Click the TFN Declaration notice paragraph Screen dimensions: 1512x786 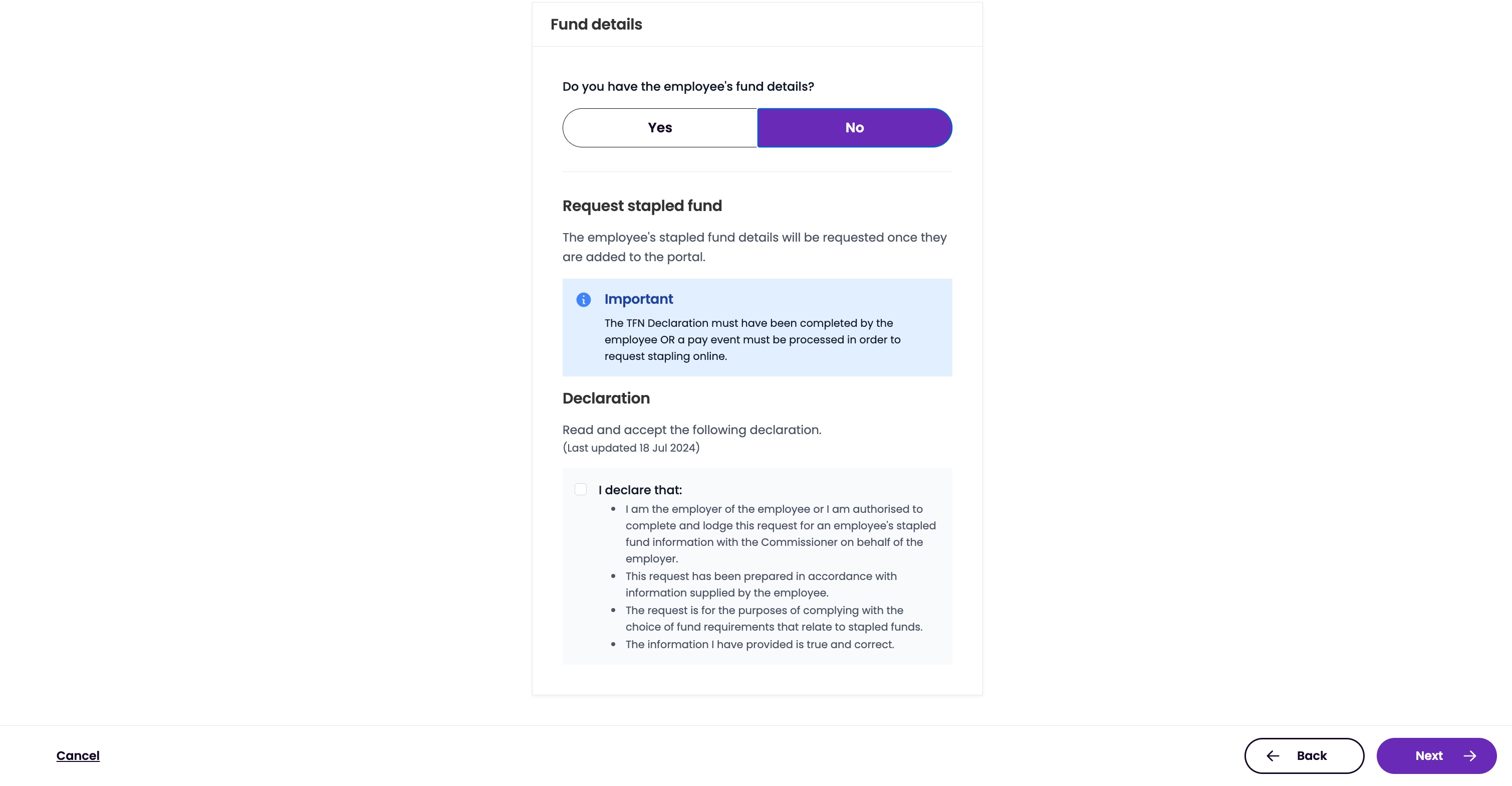pyautogui.click(x=752, y=339)
